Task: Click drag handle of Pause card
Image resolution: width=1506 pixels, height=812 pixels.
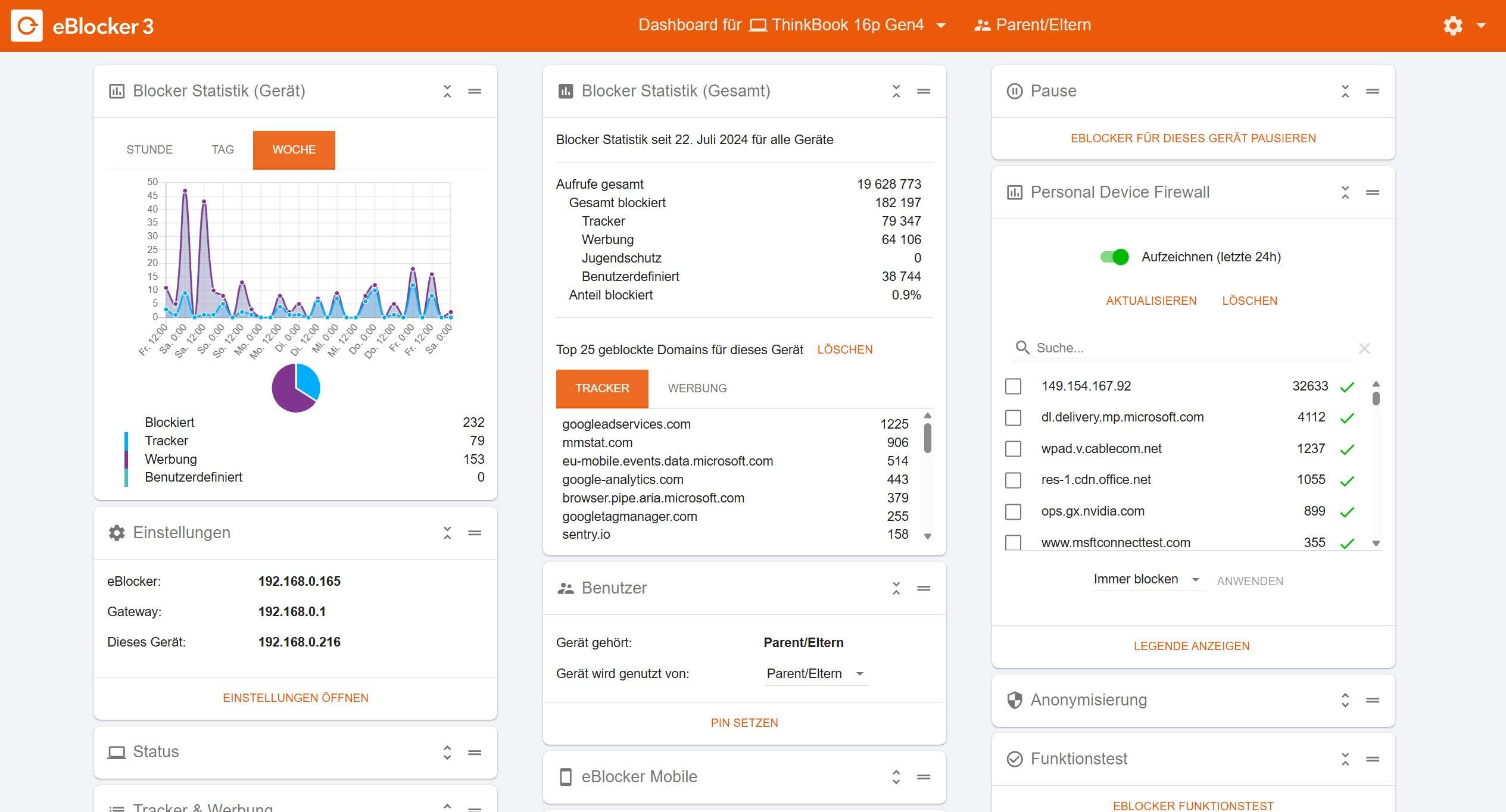Action: pyautogui.click(x=1373, y=91)
